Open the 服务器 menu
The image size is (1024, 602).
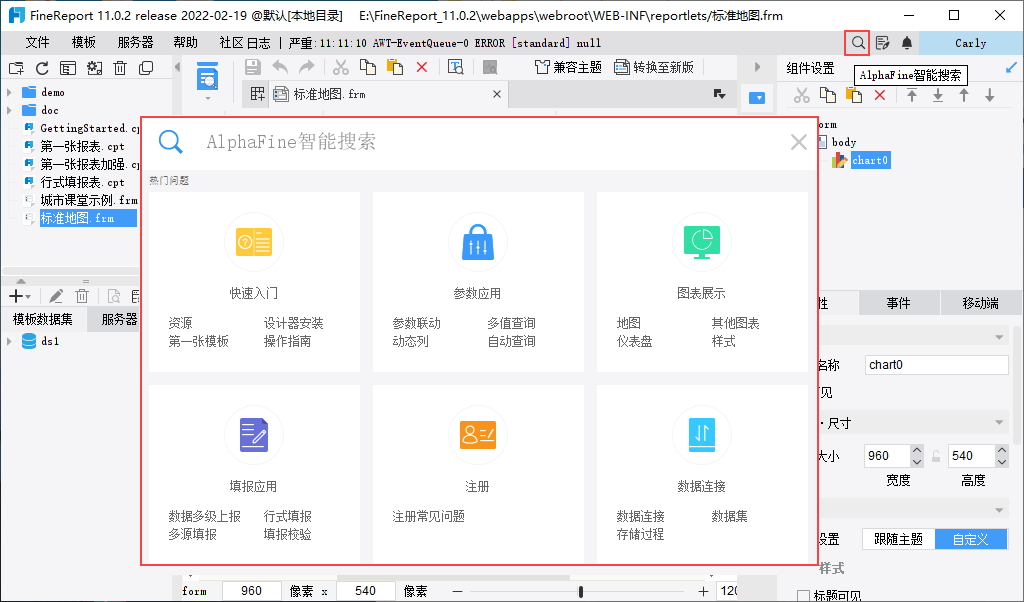click(135, 42)
